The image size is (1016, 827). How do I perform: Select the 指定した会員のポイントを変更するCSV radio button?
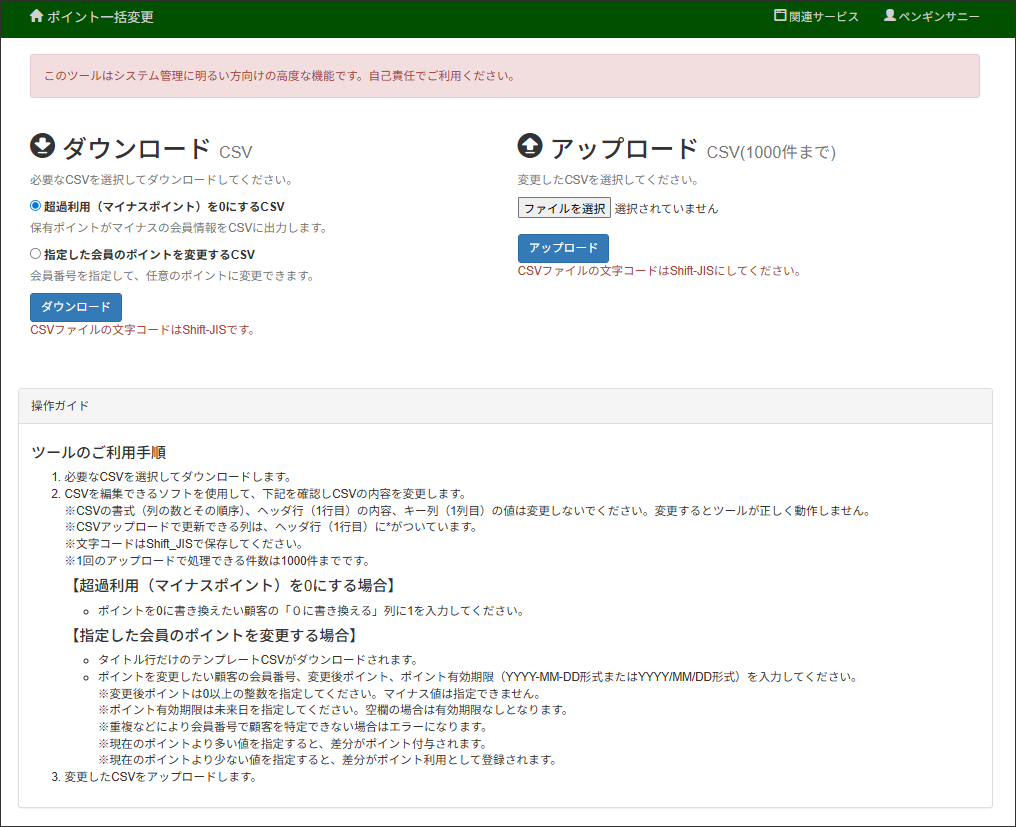point(36,254)
